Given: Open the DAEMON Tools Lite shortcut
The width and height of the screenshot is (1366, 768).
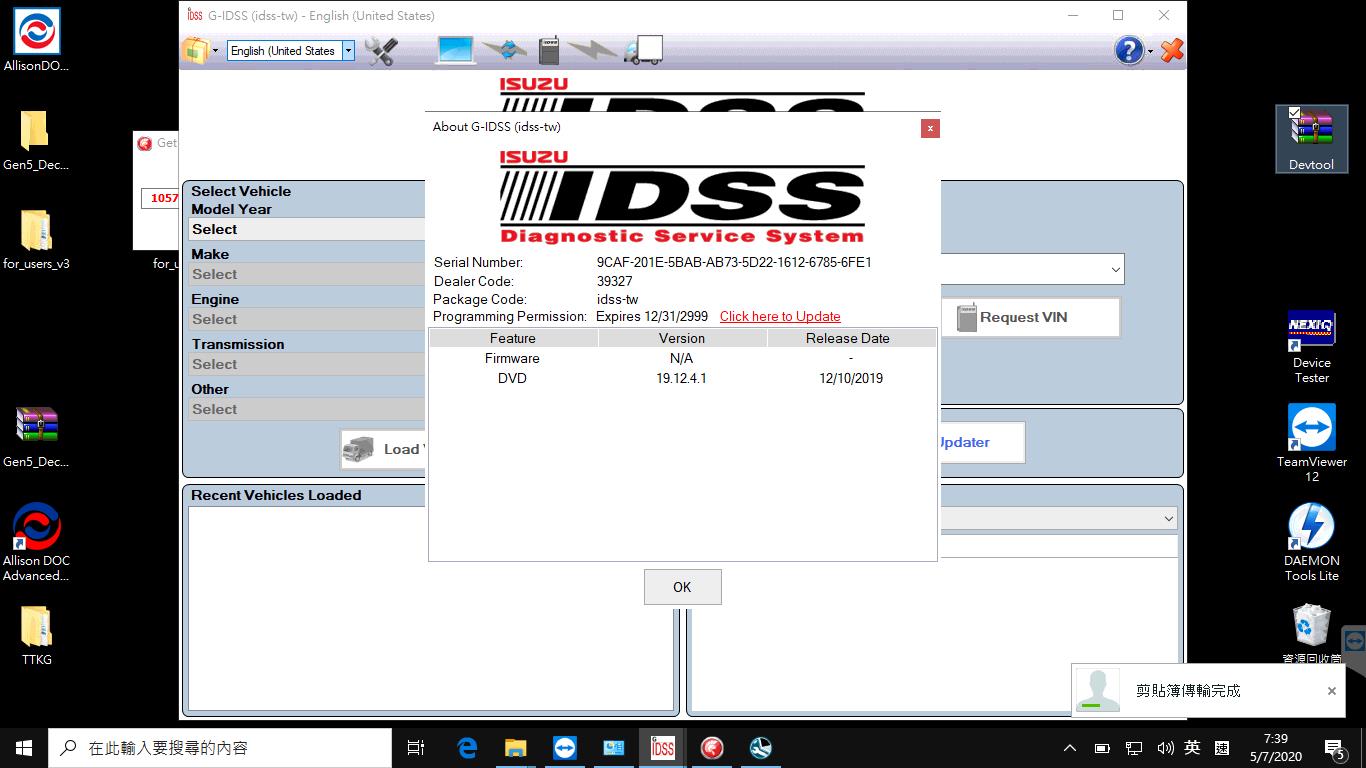Looking at the screenshot, I should pos(1311,542).
